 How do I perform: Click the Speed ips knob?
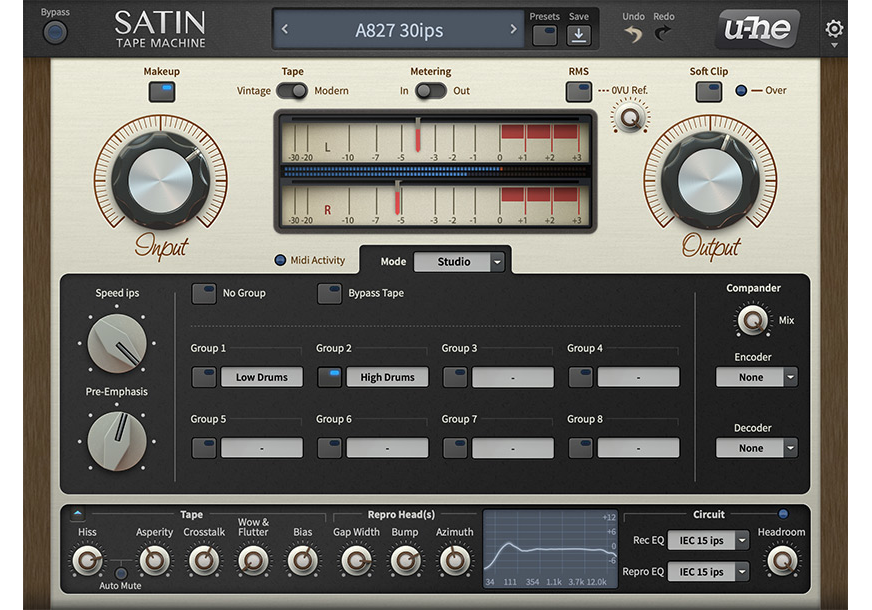pyautogui.click(x=117, y=344)
